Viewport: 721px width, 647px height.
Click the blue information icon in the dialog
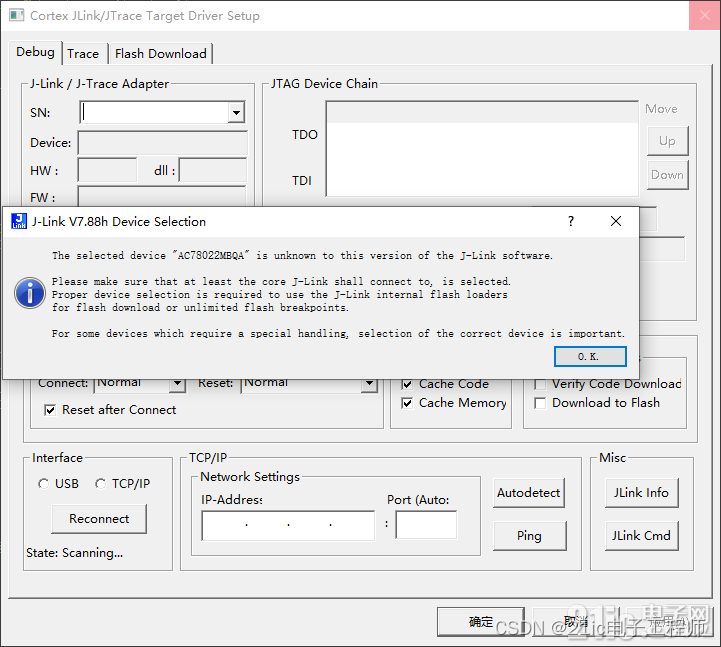(30, 293)
